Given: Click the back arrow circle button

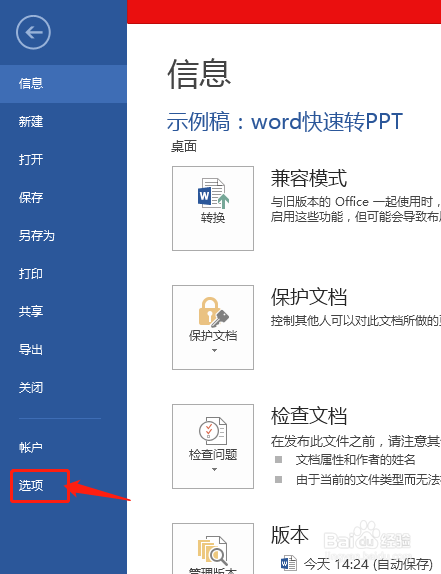Looking at the screenshot, I should (33, 33).
